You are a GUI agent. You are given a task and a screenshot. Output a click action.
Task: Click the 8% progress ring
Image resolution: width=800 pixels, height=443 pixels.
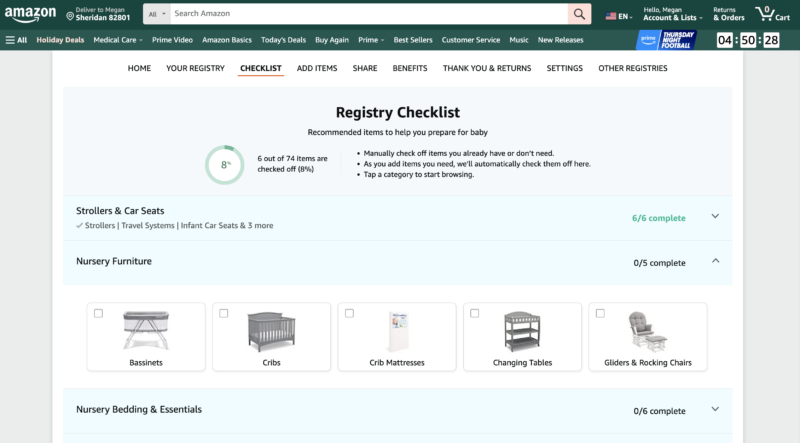(225, 165)
